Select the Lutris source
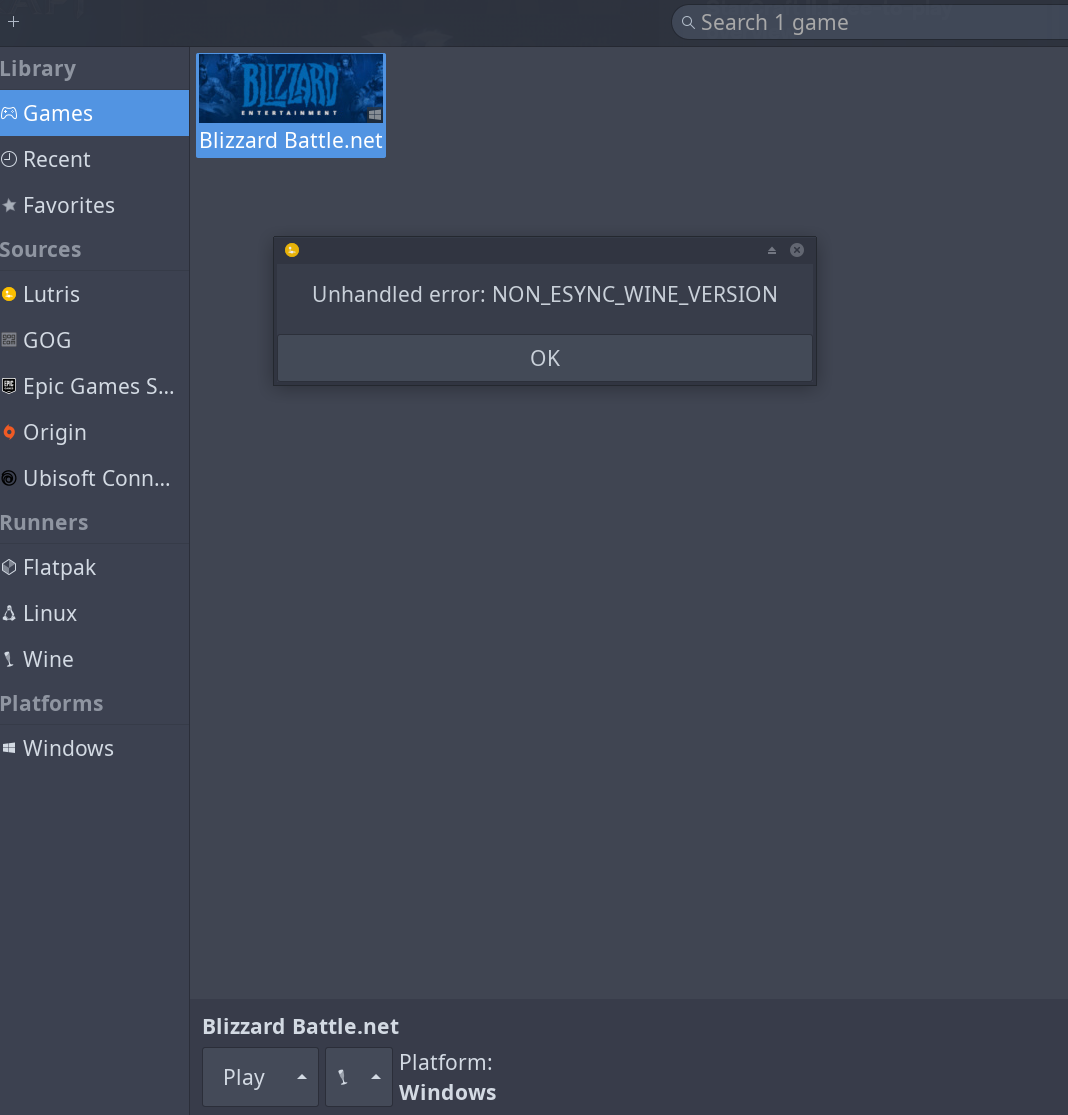Image resolution: width=1068 pixels, height=1115 pixels. (x=95, y=294)
